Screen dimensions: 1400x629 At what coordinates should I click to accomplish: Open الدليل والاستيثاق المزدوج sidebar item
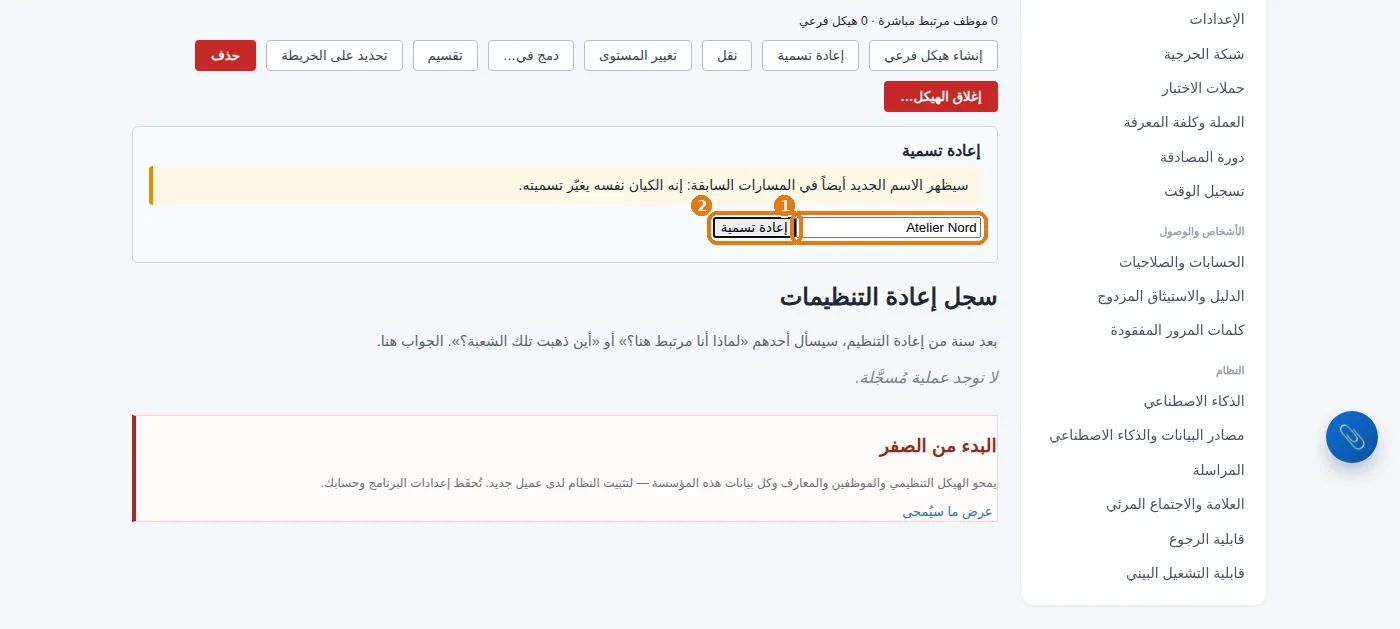[1170, 296]
